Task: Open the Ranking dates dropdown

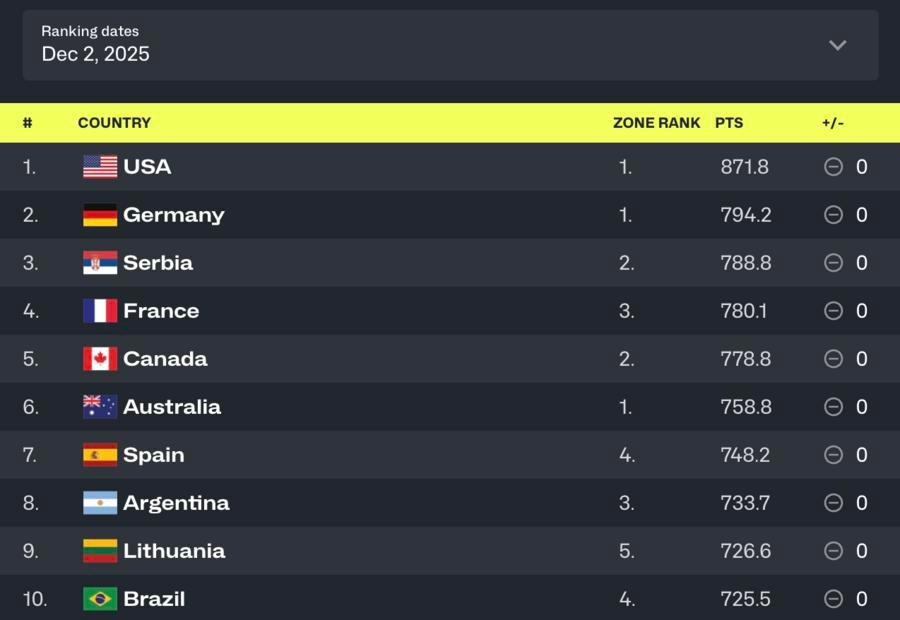Action: click(450, 45)
